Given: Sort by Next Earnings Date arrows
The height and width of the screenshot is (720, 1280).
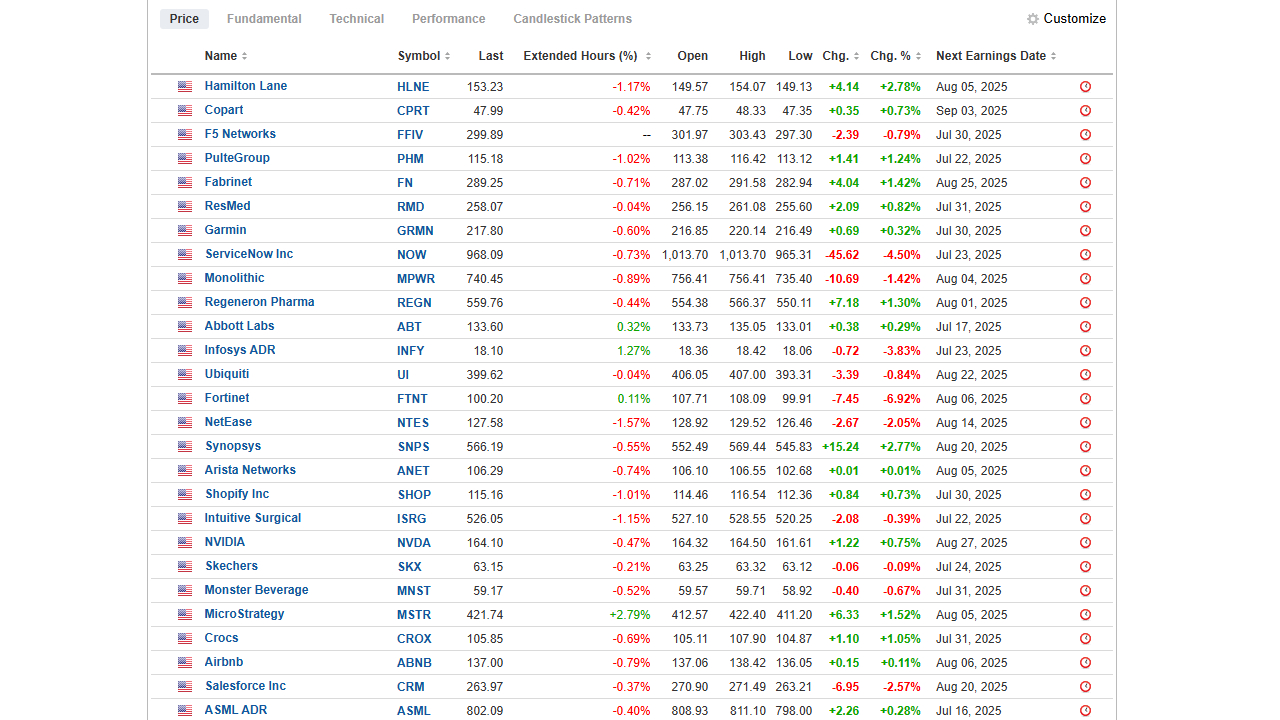Looking at the screenshot, I should point(1050,56).
